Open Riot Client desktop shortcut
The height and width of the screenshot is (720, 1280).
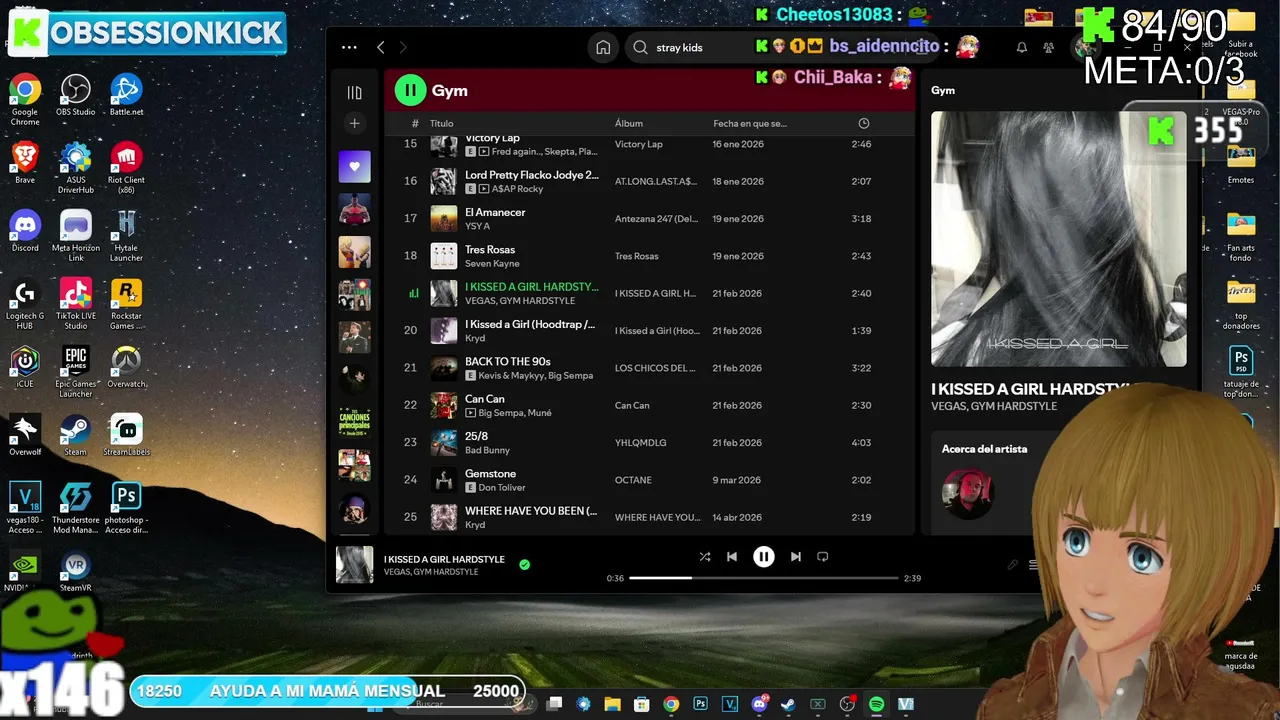tap(126, 168)
